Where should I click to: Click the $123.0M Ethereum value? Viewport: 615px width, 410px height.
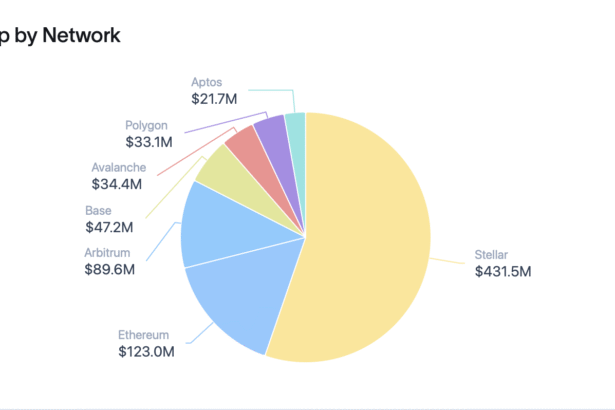pos(147,351)
